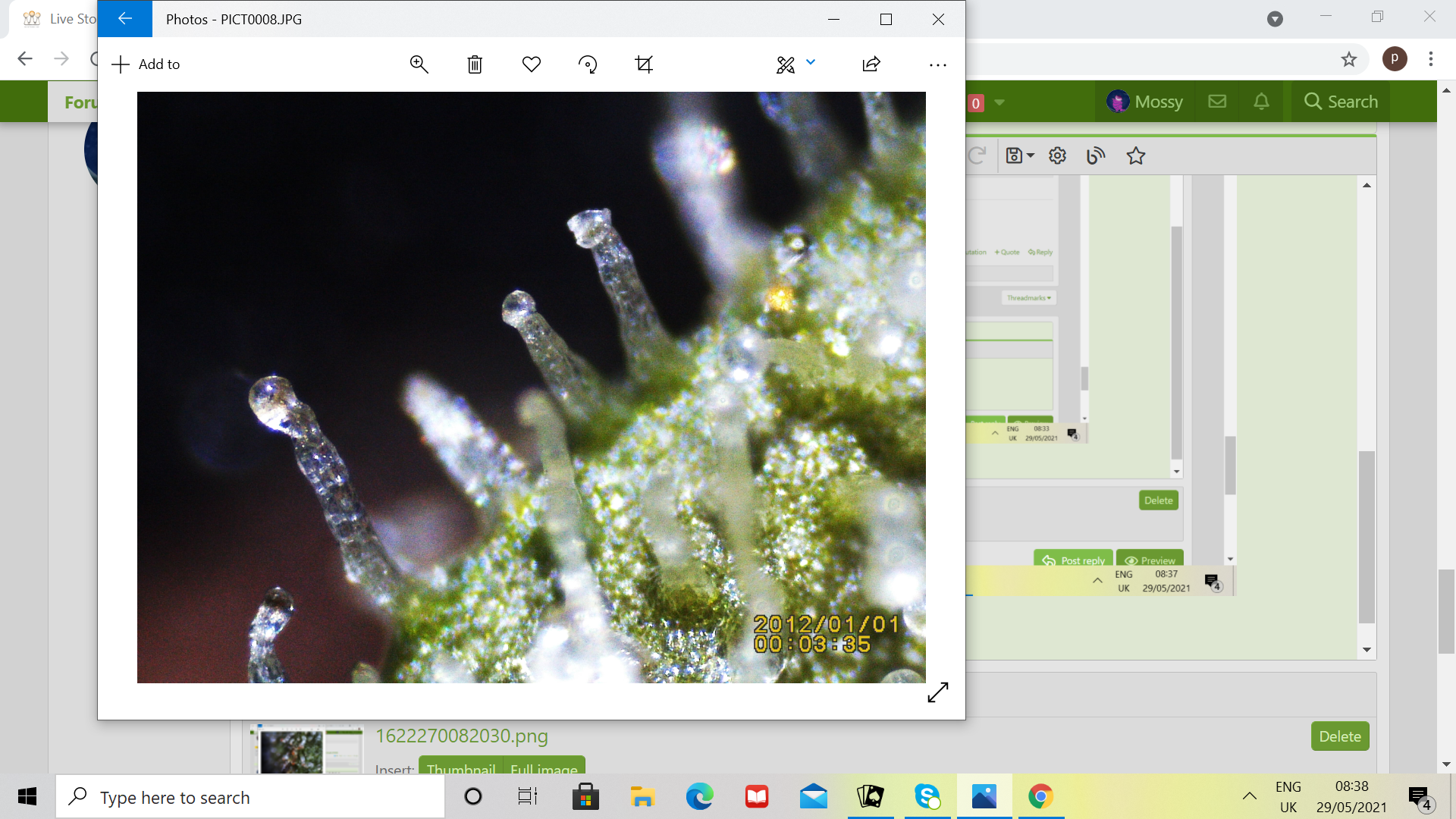The height and width of the screenshot is (819, 1456).
Task: Open the Add to menu in Photos
Action: tap(146, 64)
